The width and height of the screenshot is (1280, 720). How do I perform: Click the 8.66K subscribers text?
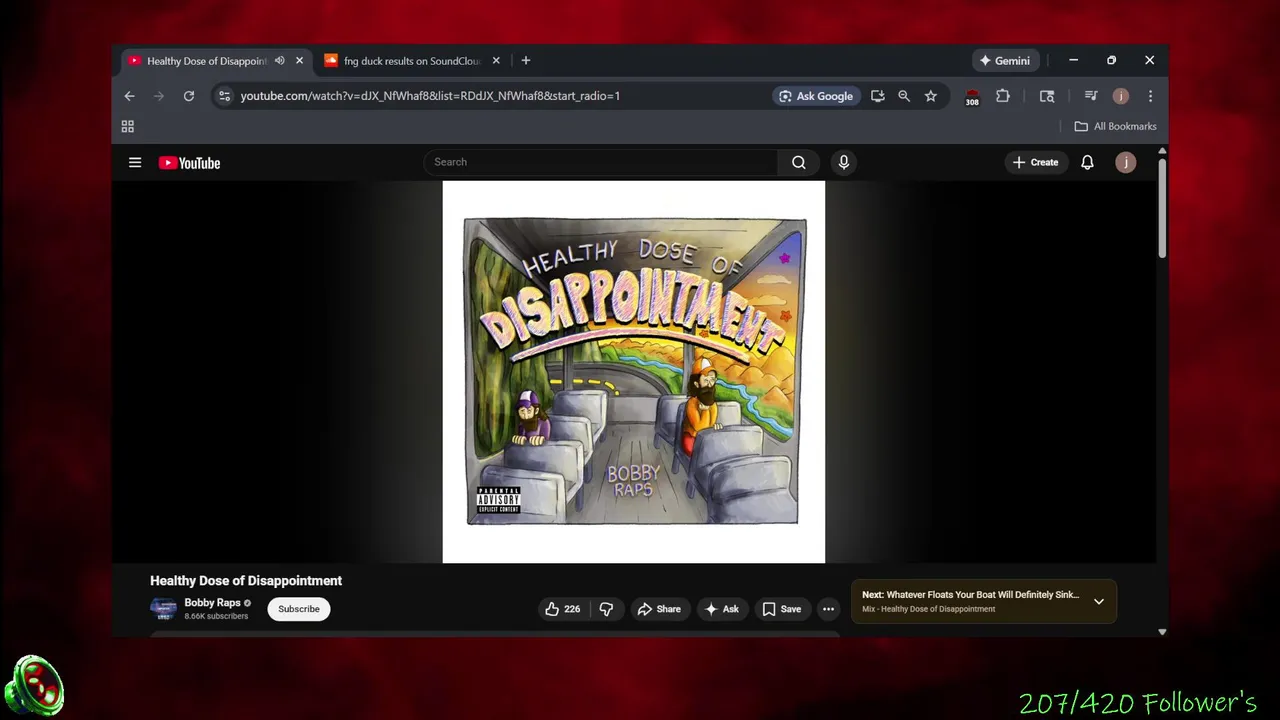216,617
